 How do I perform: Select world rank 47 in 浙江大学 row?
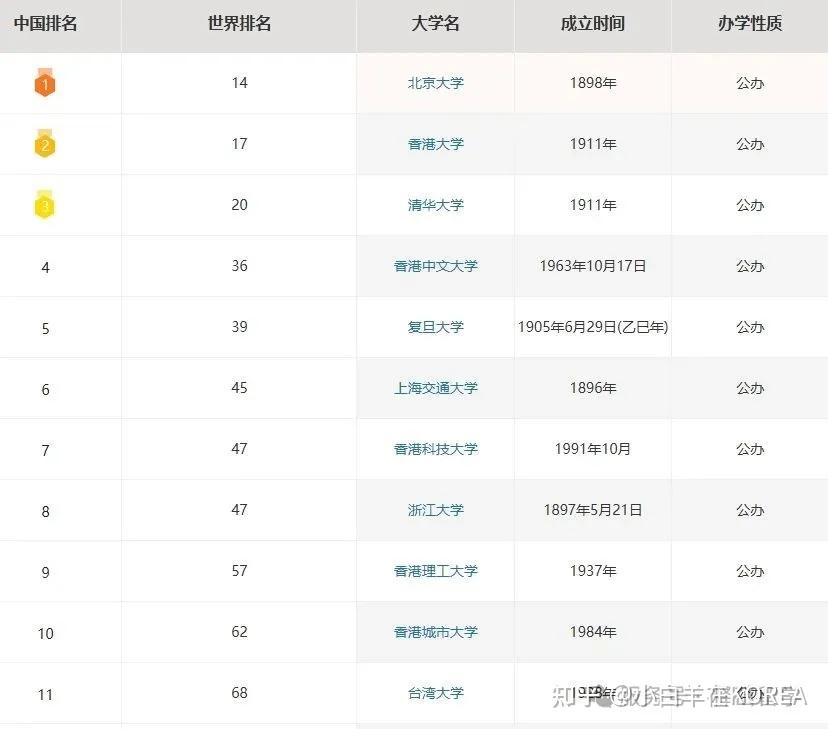click(239, 509)
